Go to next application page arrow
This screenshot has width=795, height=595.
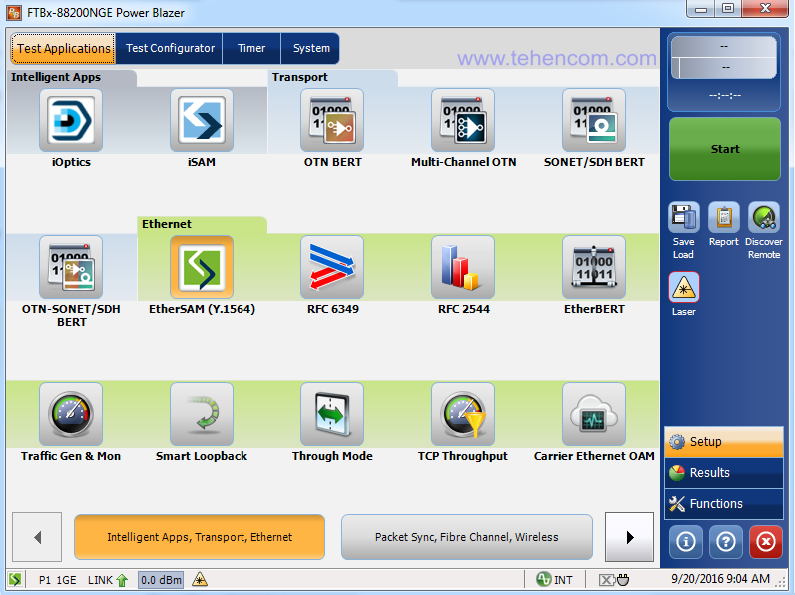[630, 537]
